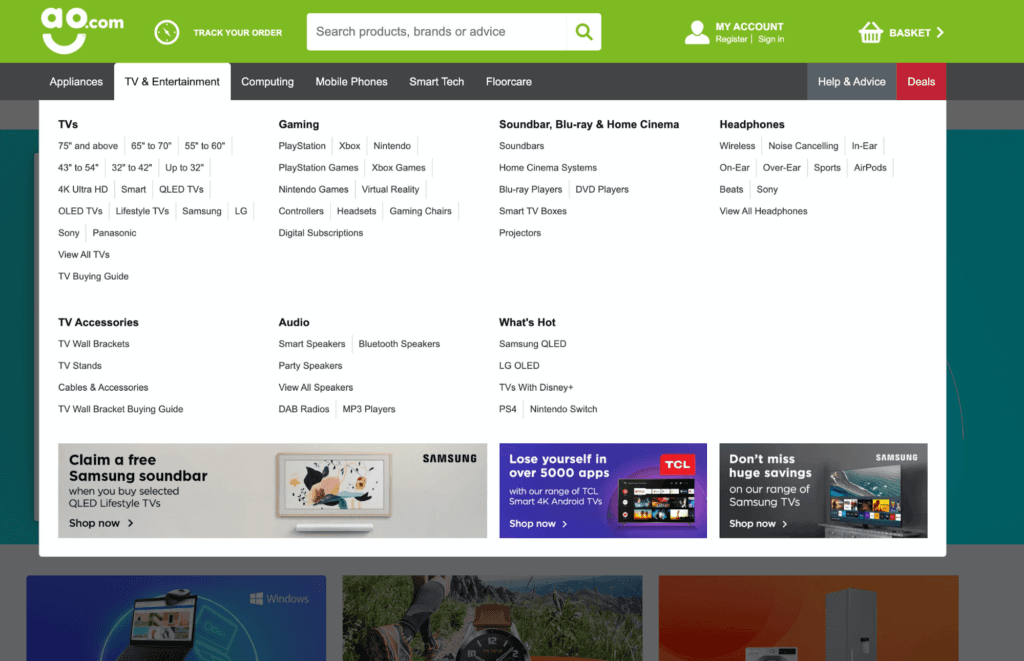This screenshot has height=661, width=1024.
Task: Focus the product search field
Action: click(437, 31)
